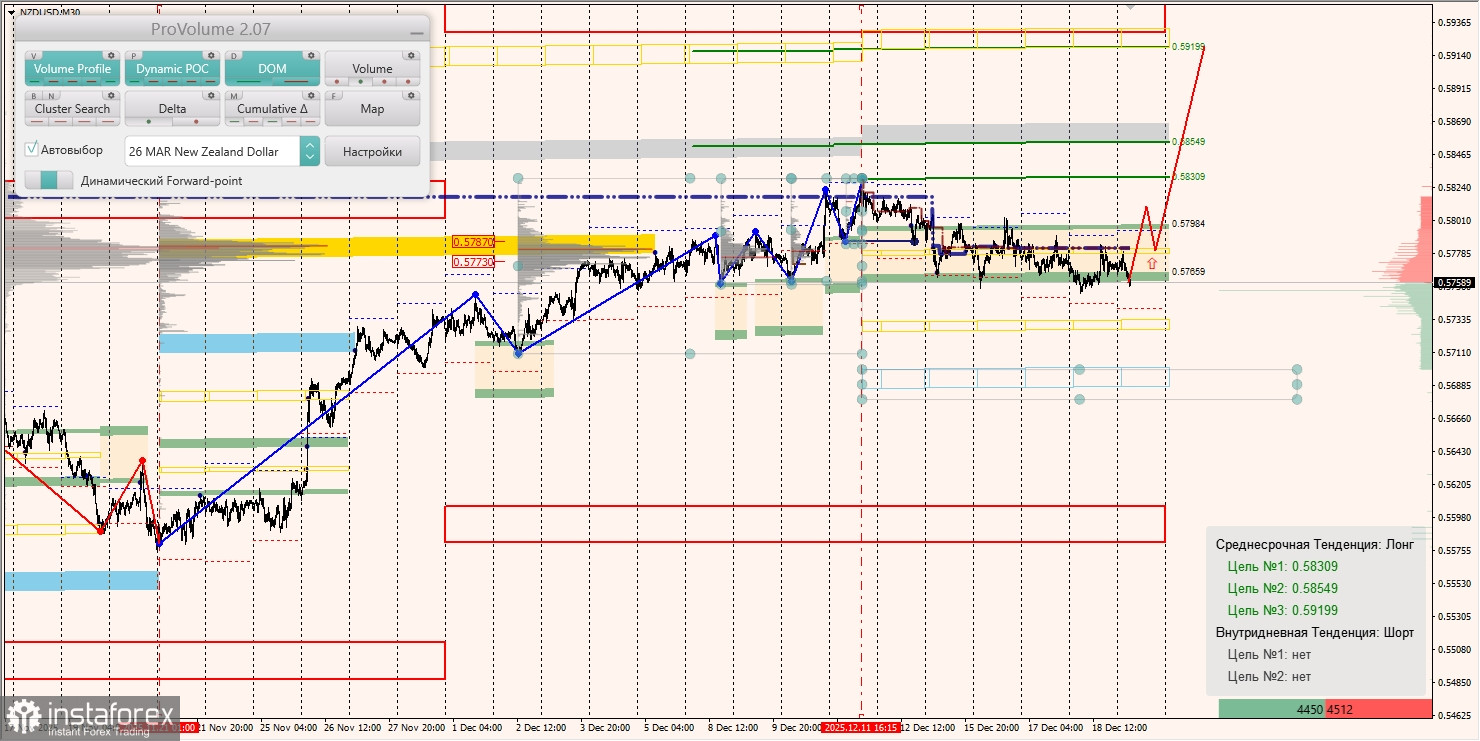Click the DOM settings gear icon

311,56
